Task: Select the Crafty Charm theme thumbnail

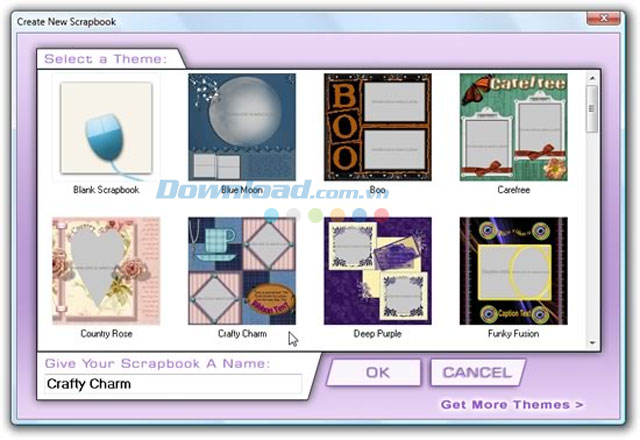Action: pos(241,270)
